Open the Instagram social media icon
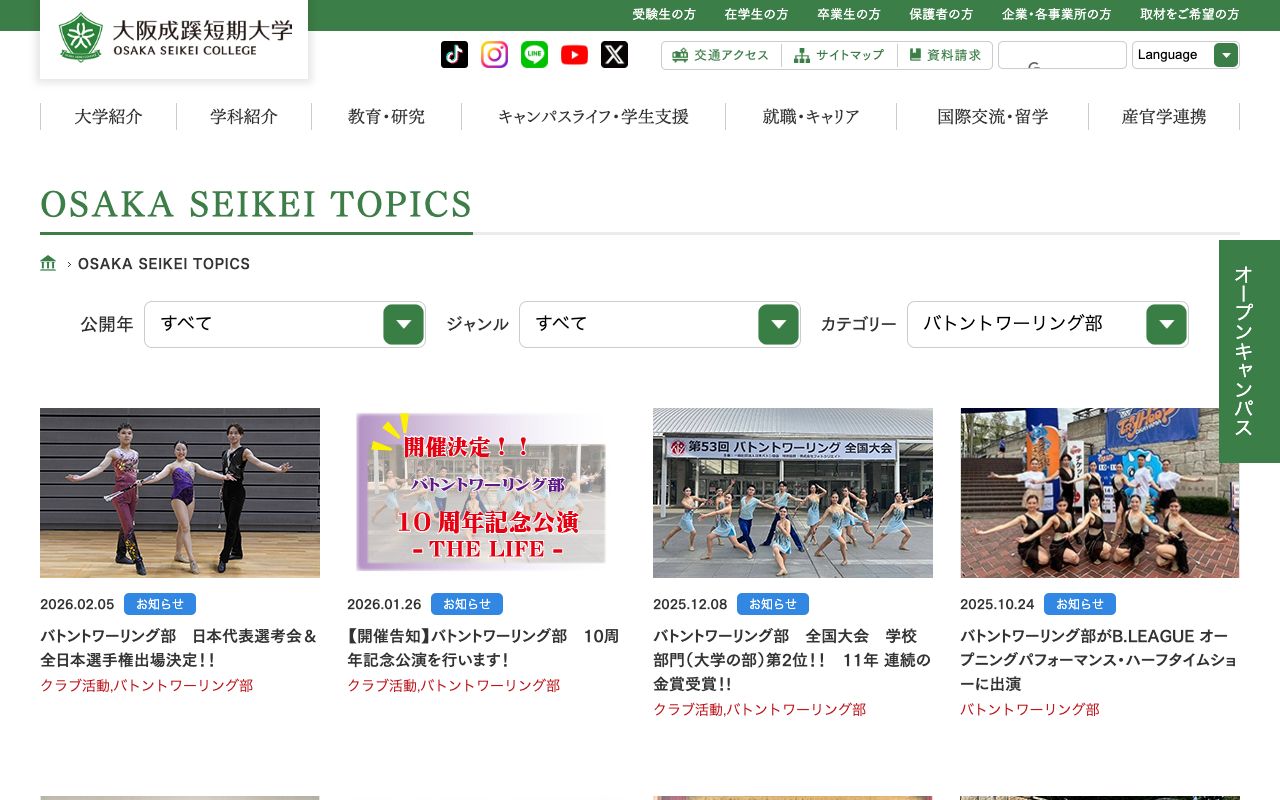 pyautogui.click(x=494, y=54)
